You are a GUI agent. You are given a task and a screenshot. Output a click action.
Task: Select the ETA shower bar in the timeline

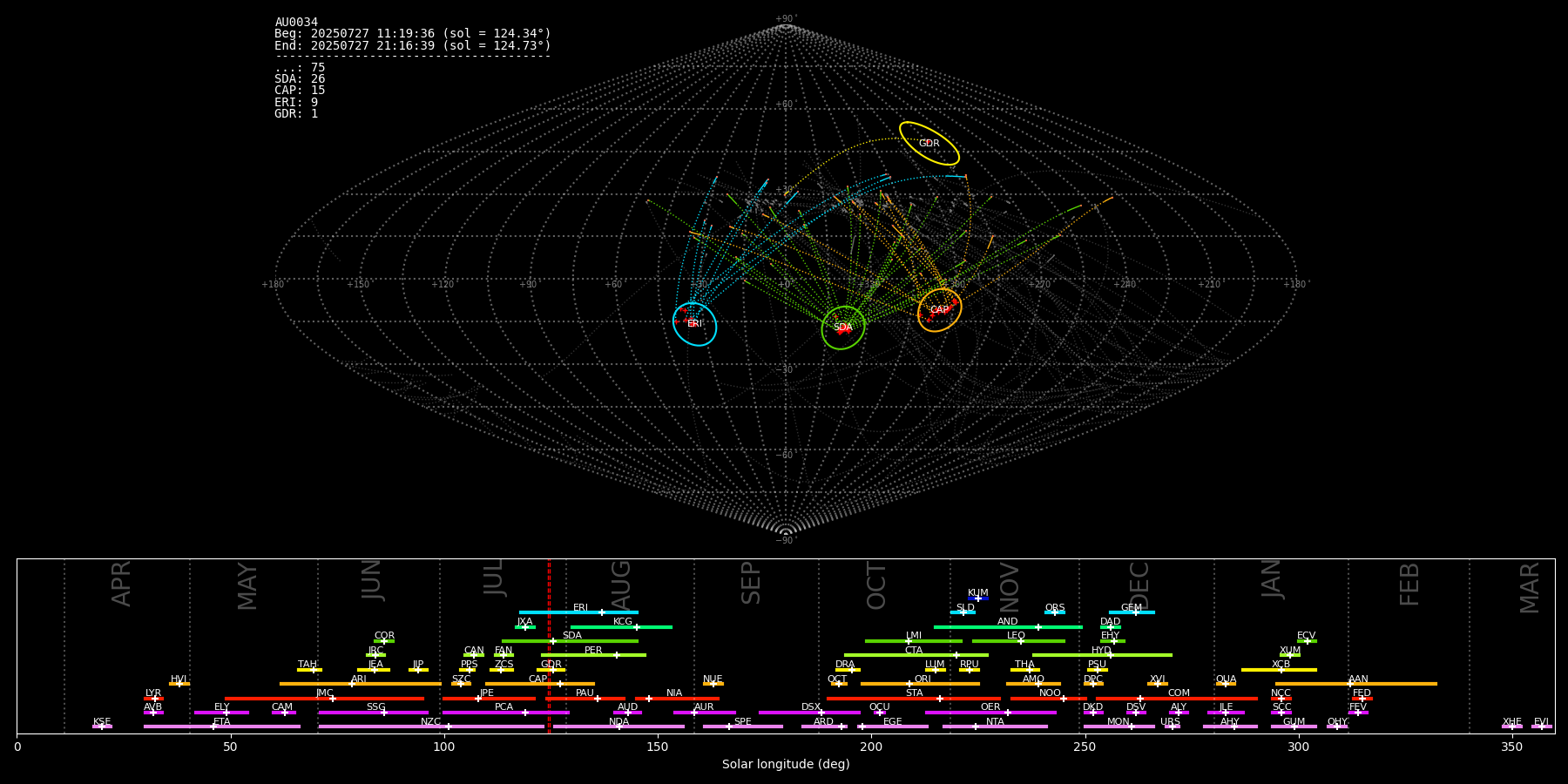pyautogui.click(x=222, y=727)
